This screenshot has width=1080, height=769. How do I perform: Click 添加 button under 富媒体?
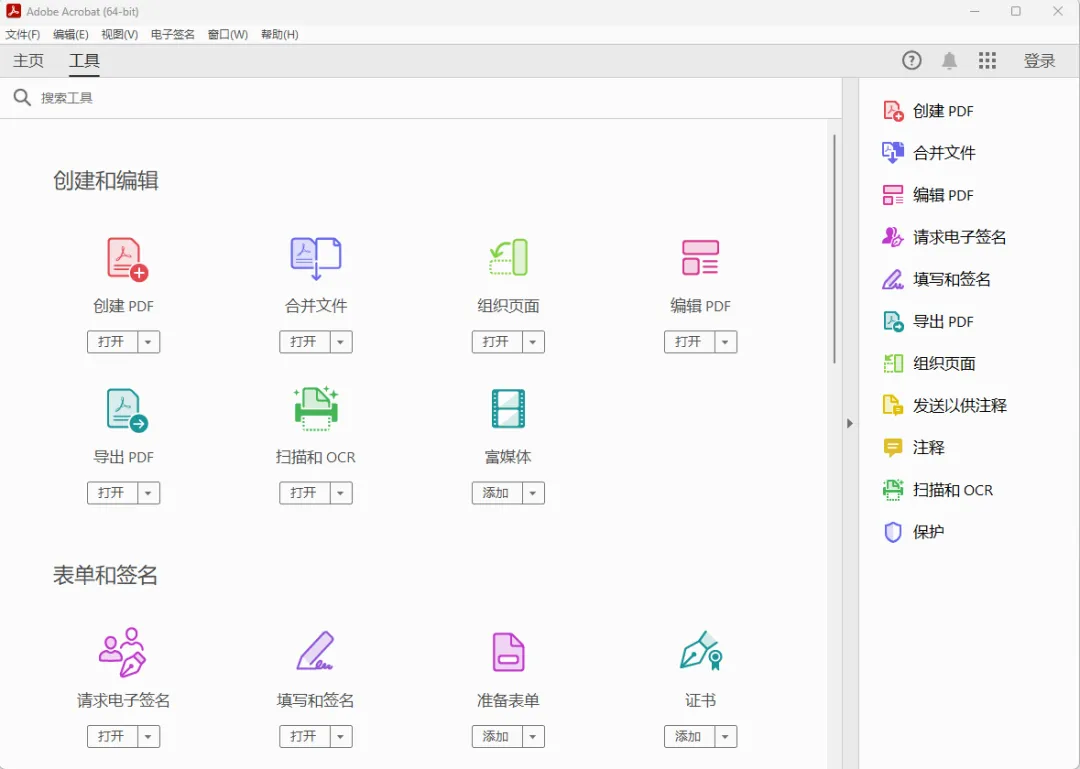click(x=497, y=493)
